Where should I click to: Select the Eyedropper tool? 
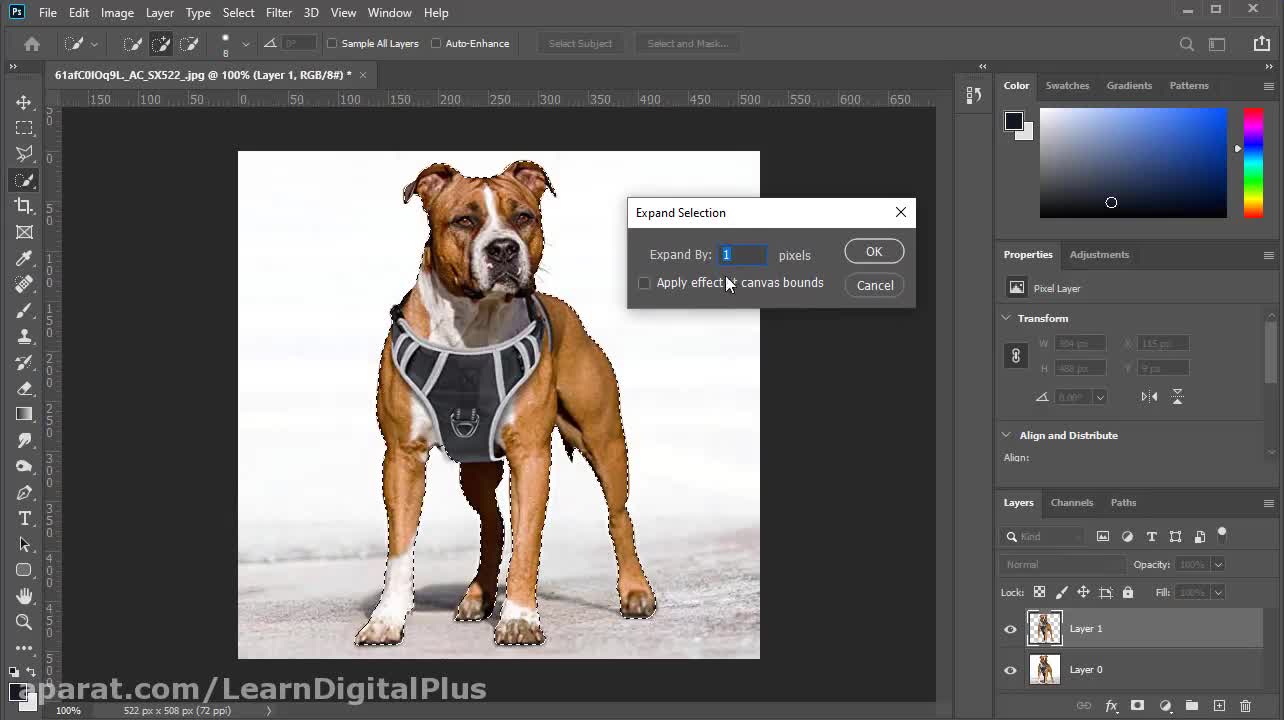(x=24, y=258)
